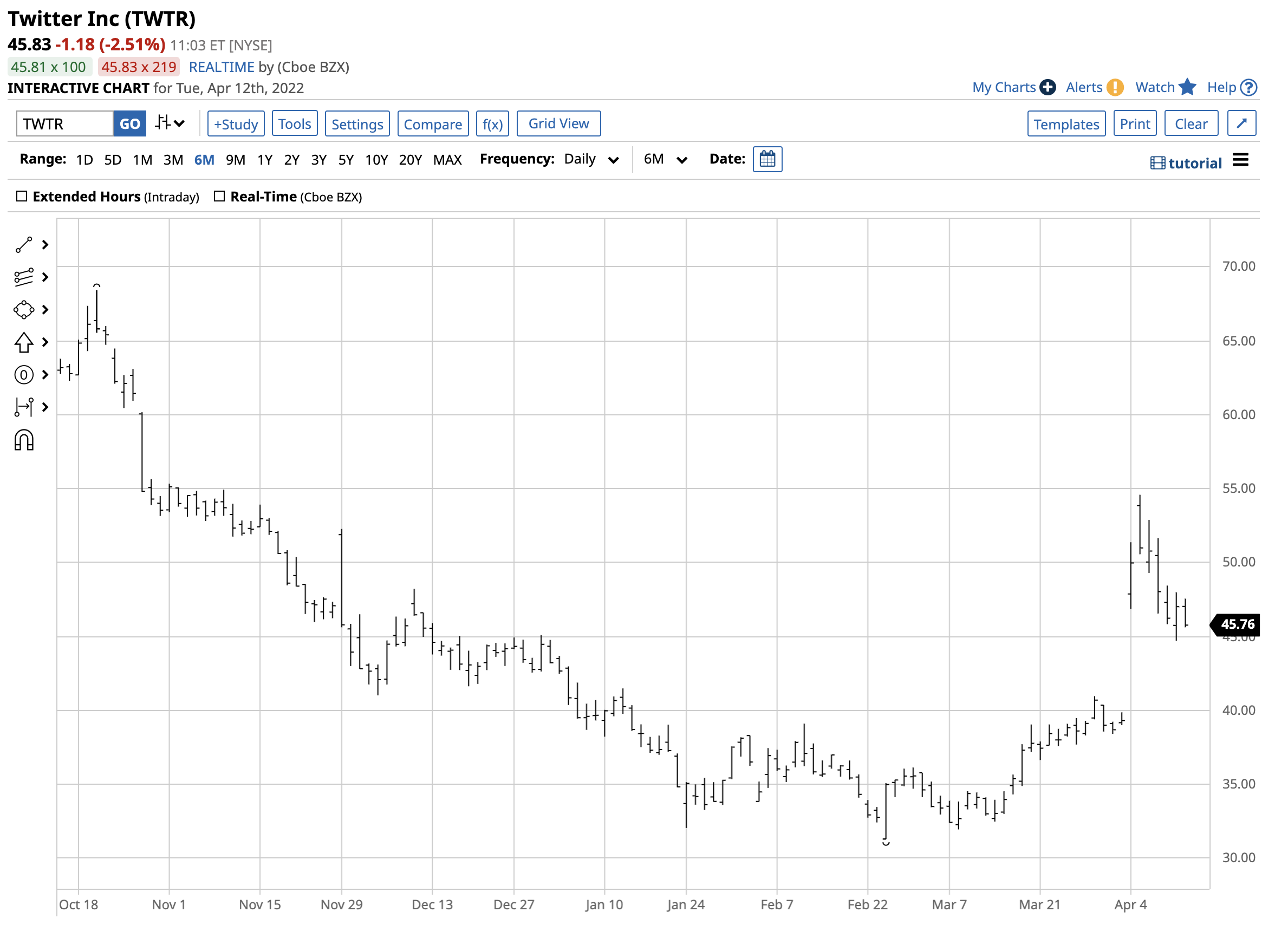Click the REALTIME link
The height and width of the screenshot is (925, 1288).
point(222,67)
